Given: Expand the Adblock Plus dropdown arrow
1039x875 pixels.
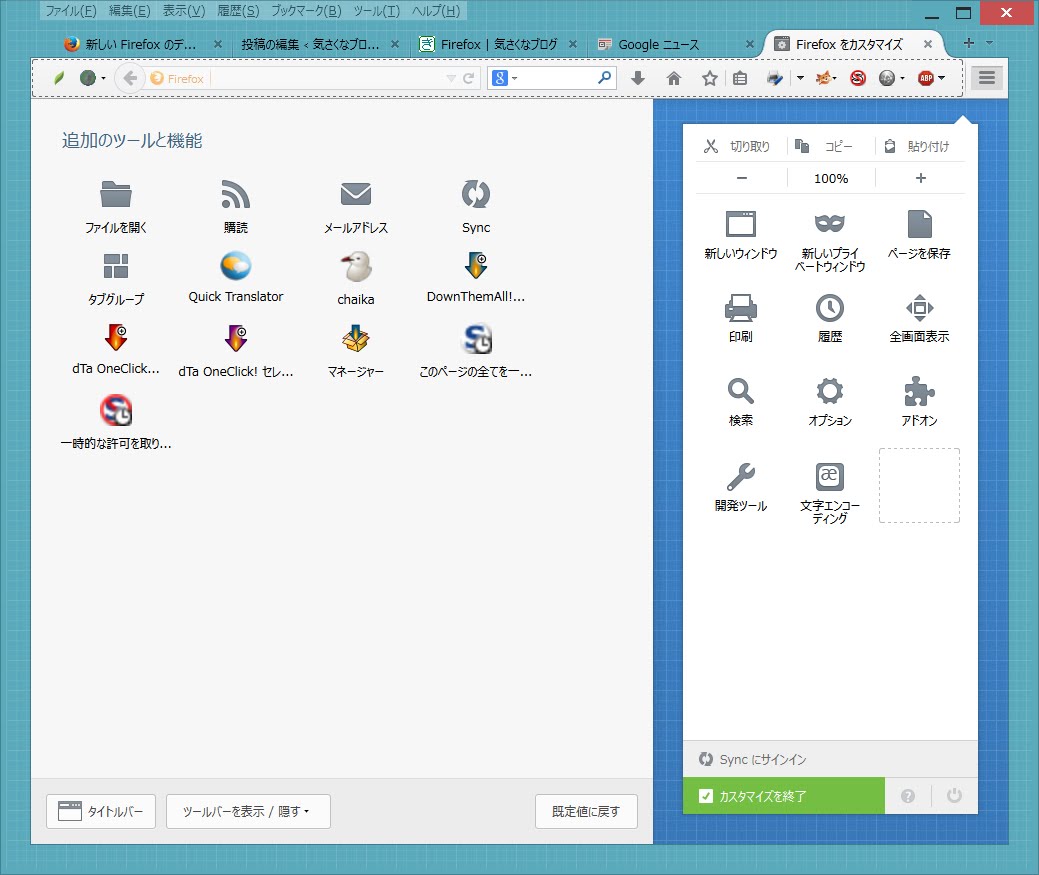Looking at the screenshot, I should (942, 78).
